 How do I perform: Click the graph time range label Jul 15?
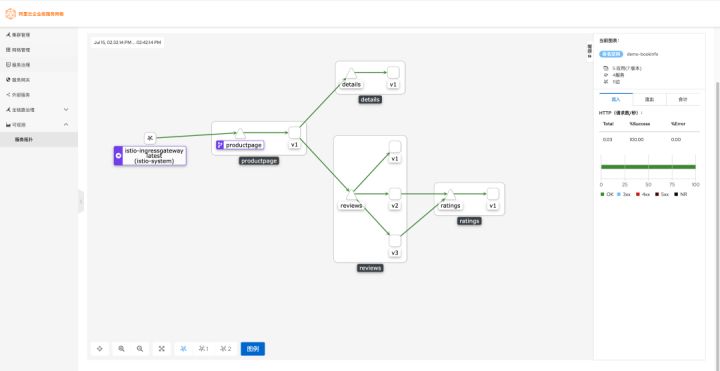click(127, 42)
